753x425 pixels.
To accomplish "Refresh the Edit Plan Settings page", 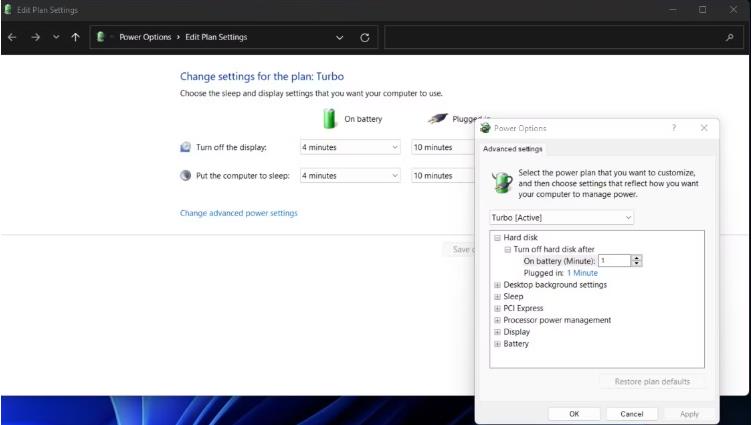I will tap(365, 37).
